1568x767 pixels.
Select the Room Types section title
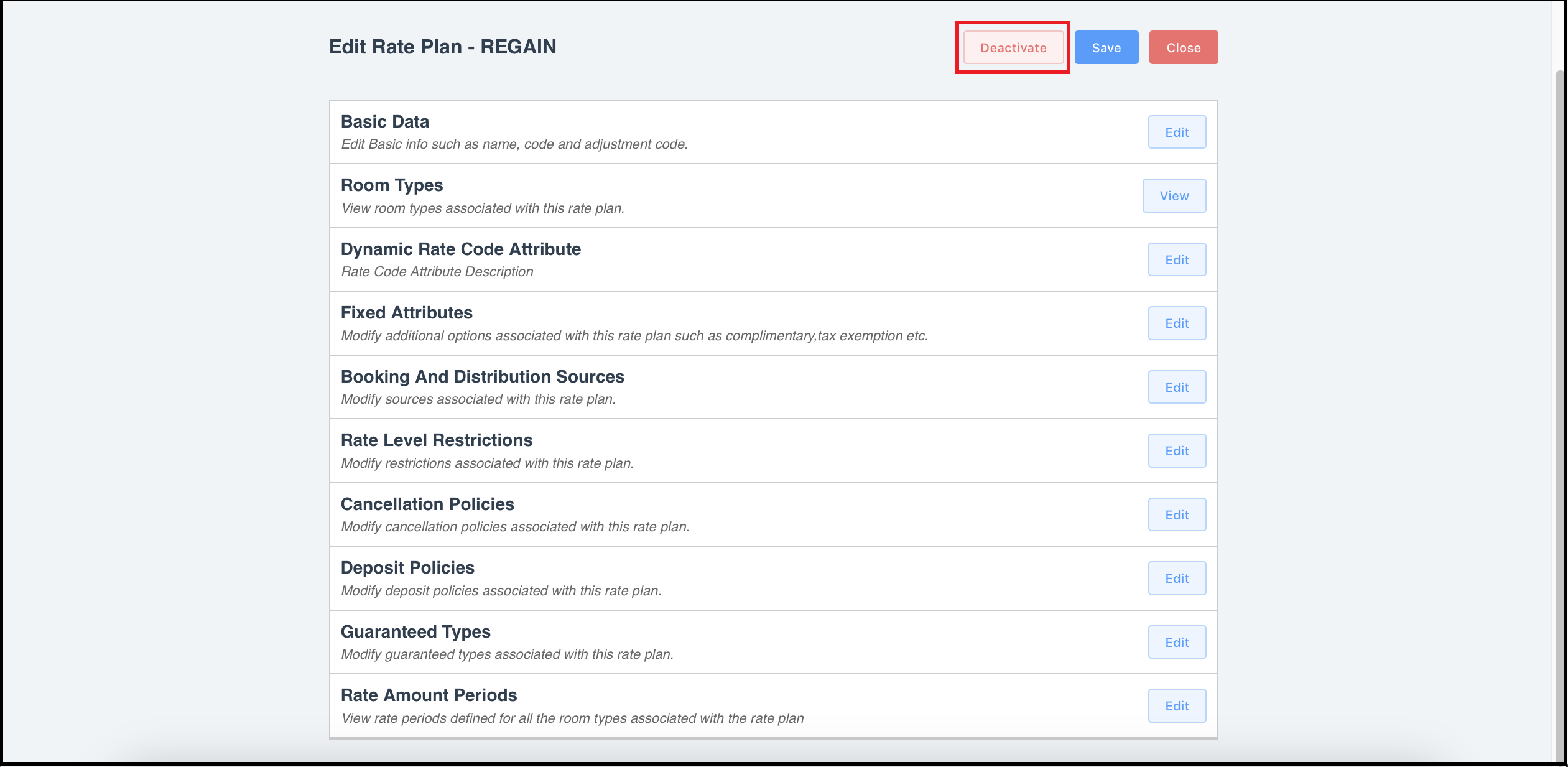click(x=392, y=185)
